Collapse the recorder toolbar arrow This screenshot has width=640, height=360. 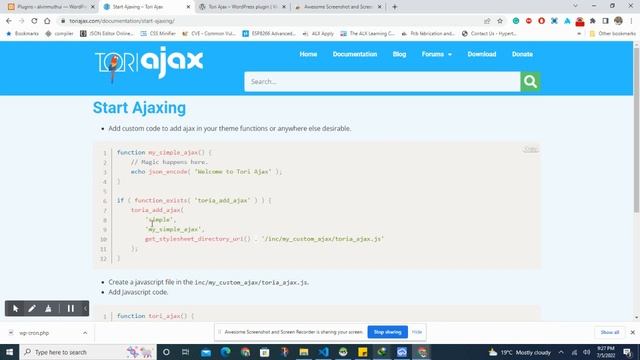point(85,309)
